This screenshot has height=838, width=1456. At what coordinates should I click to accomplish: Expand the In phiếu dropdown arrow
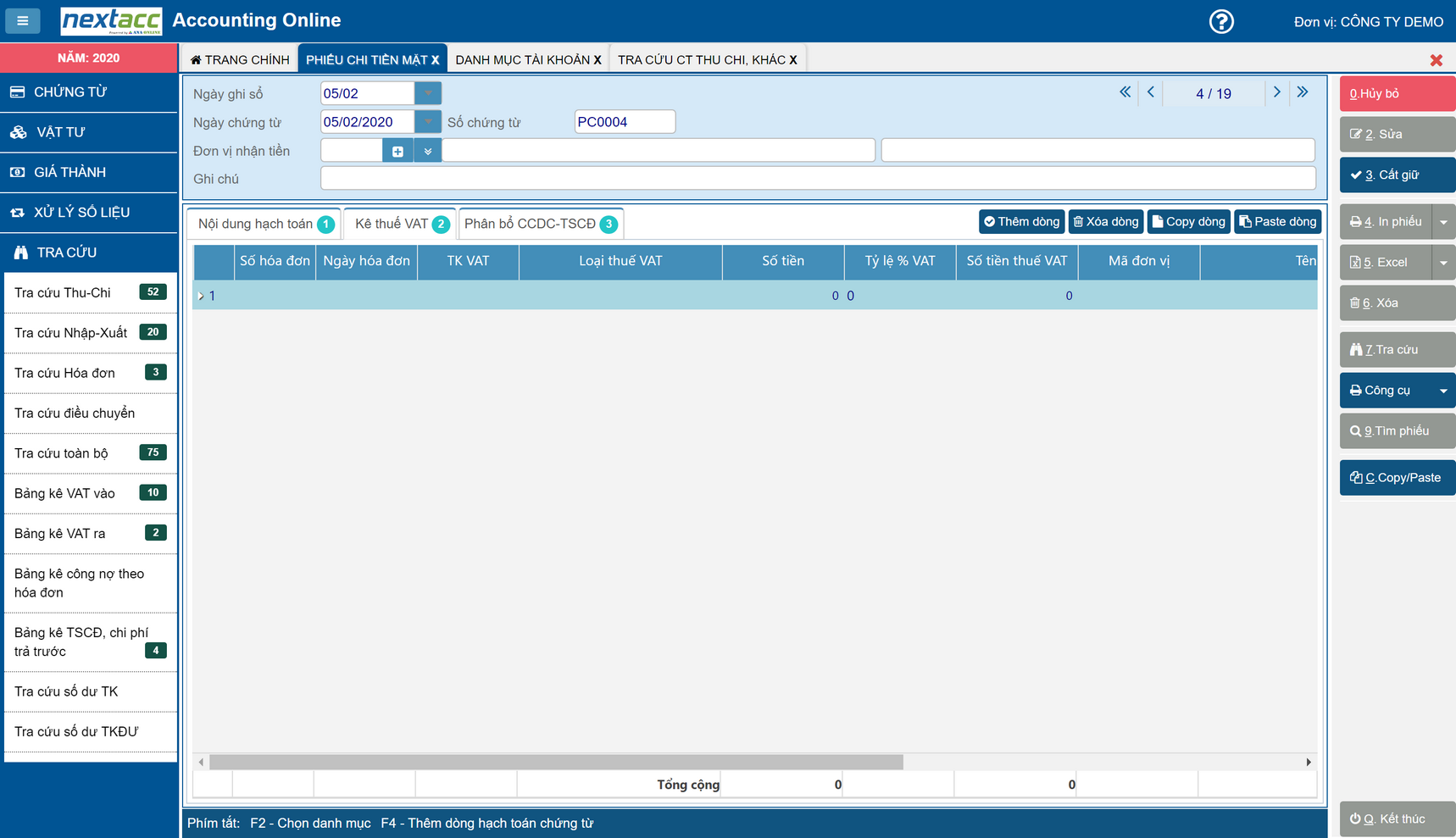[x=1443, y=222]
